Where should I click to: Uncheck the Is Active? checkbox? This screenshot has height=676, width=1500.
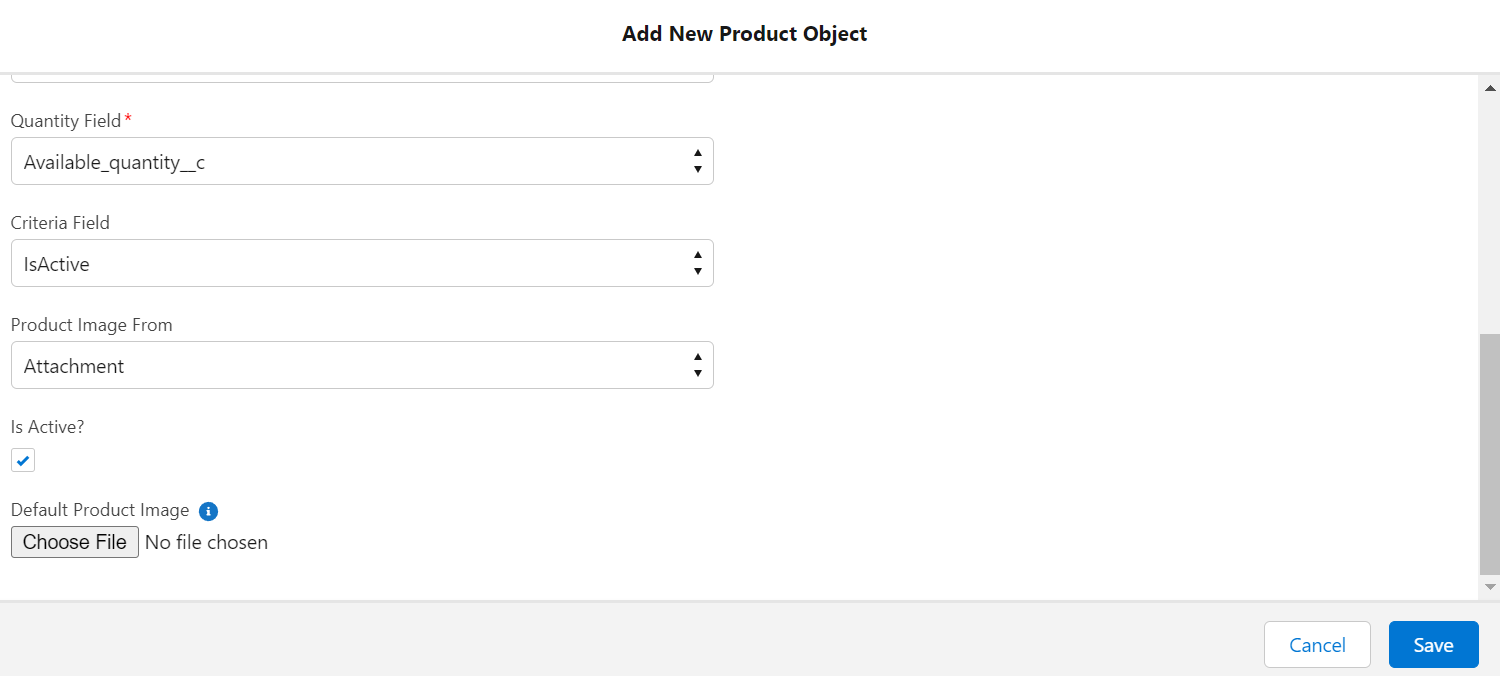click(23, 460)
